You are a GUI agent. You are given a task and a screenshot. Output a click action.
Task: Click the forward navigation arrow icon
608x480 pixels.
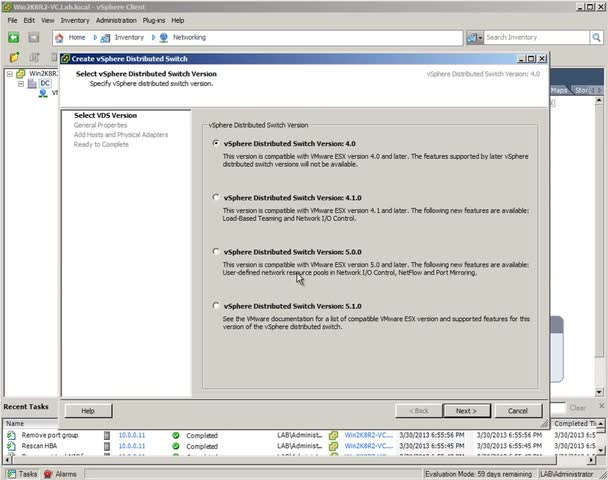coord(34,37)
